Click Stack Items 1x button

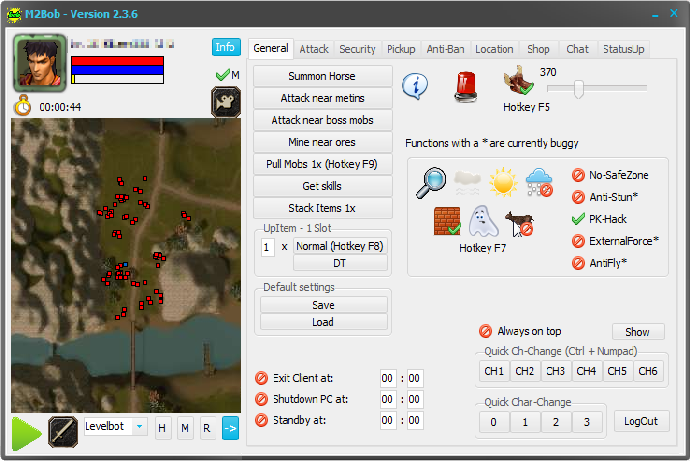point(323,208)
